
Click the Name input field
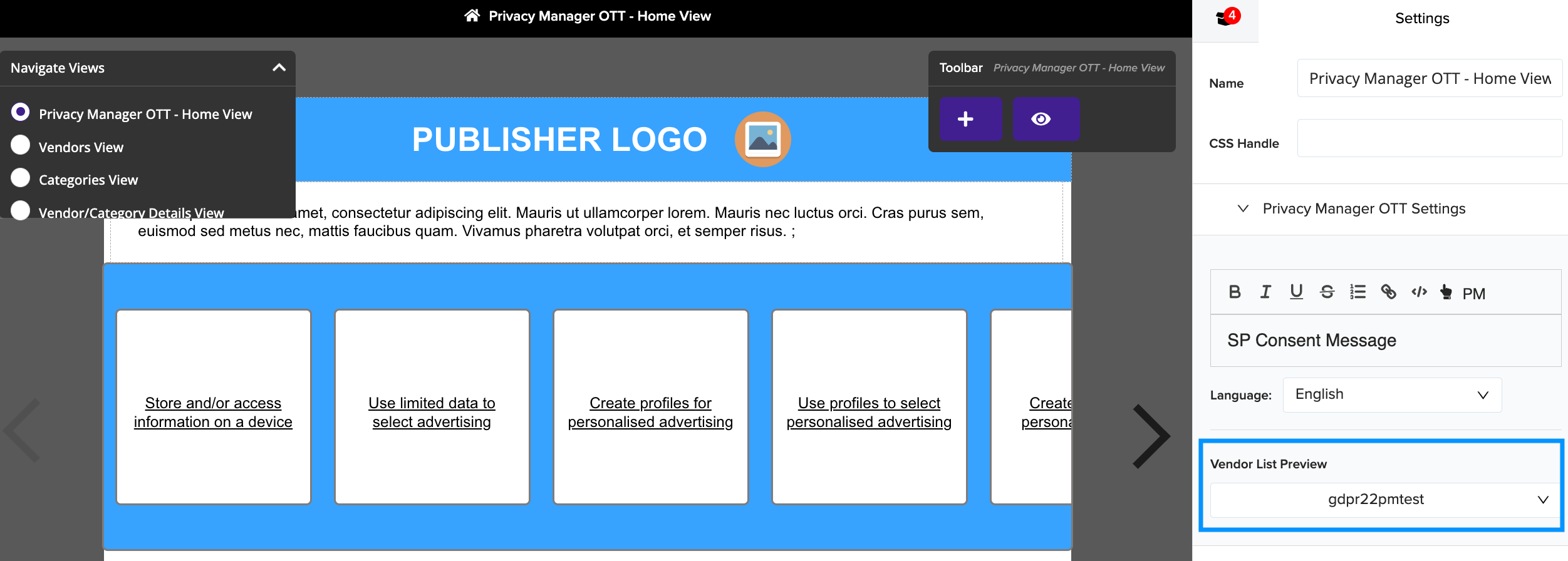tap(1430, 78)
